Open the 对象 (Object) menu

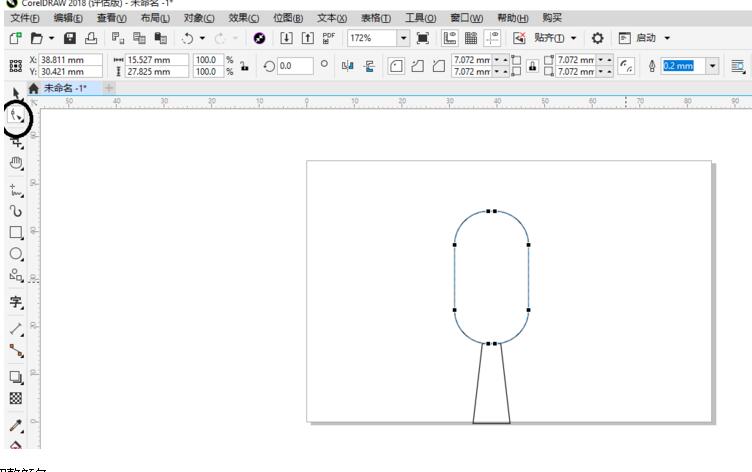[x=199, y=17]
